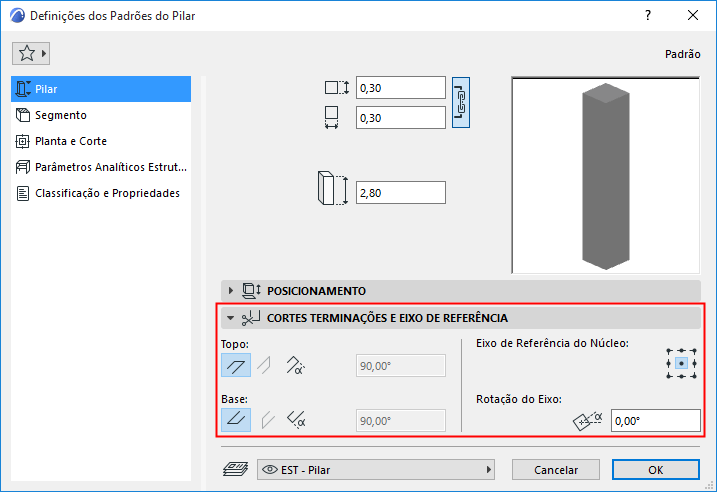Screen dimensions: 717x492
Task: Open the Planta e Corte page
Action: 101,141
